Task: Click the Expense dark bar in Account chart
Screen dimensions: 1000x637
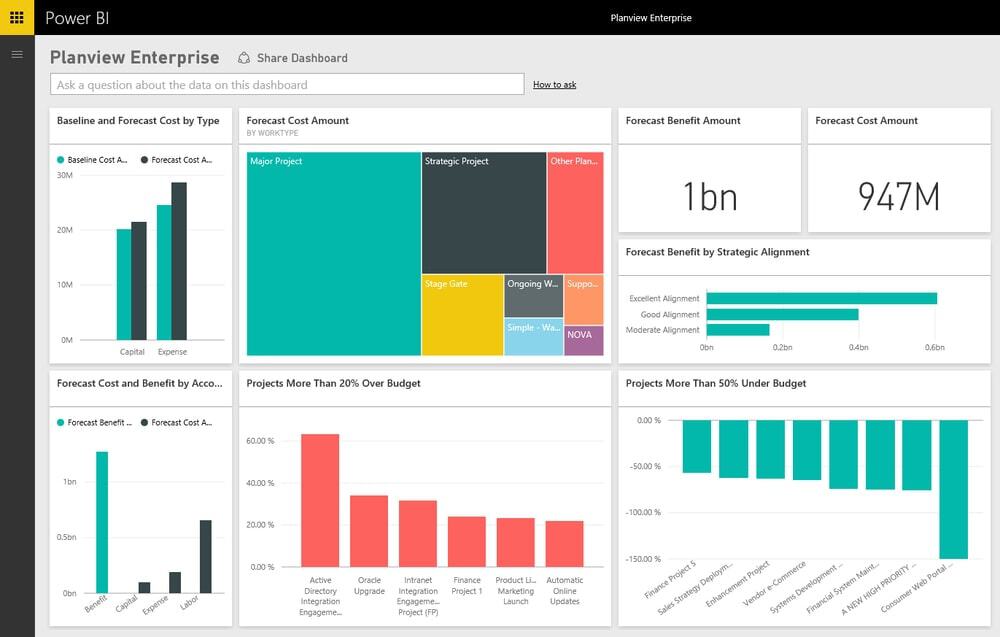Action: tap(175, 582)
